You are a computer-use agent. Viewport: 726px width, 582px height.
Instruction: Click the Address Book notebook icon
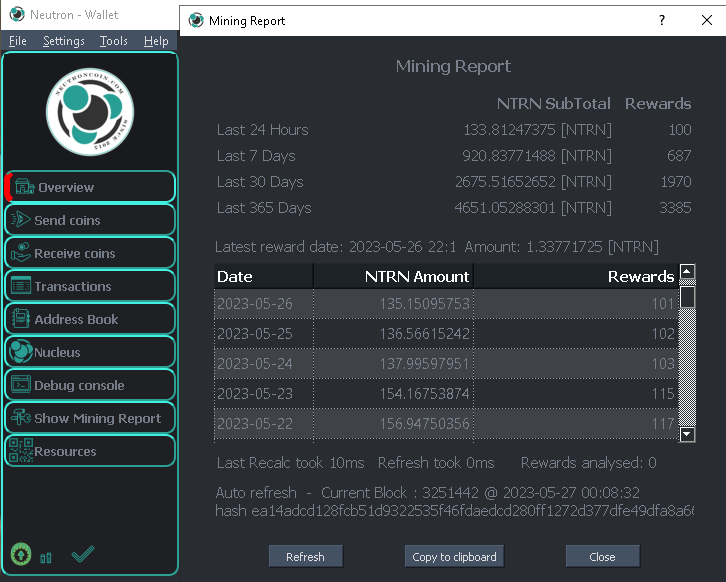tap(21, 319)
